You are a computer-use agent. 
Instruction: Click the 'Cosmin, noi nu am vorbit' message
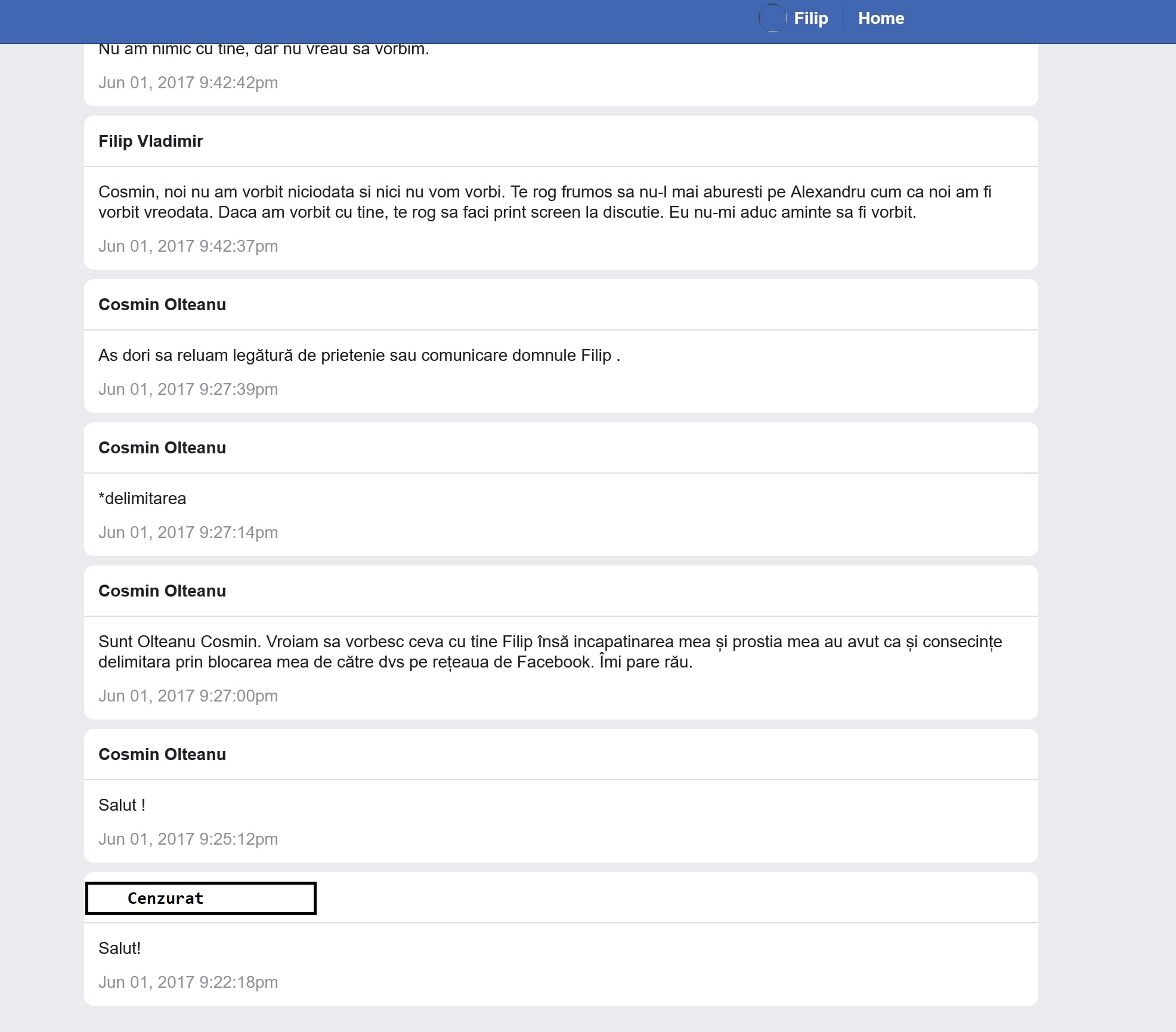click(x=507, y=202)
